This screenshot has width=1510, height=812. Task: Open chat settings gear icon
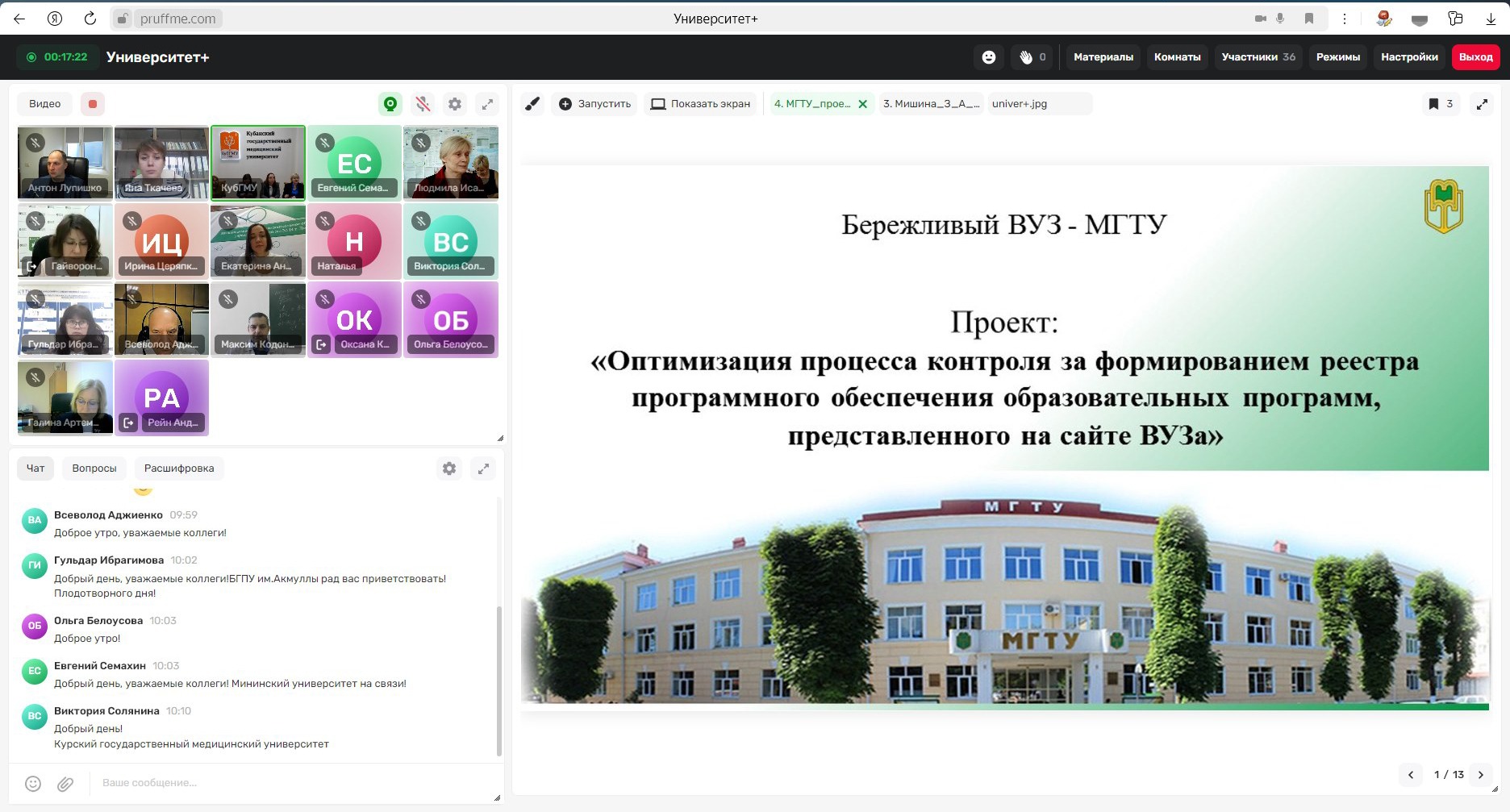(449, 468)
